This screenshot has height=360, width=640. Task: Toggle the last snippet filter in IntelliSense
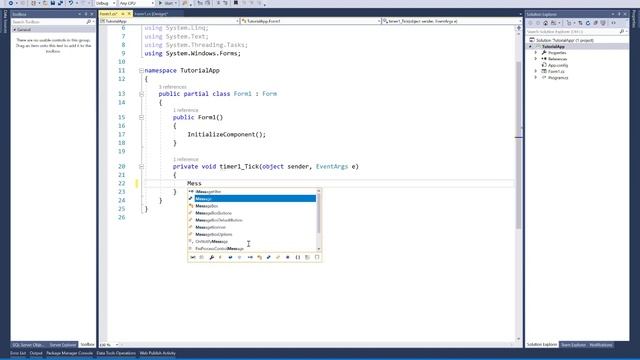pos(317,257)
